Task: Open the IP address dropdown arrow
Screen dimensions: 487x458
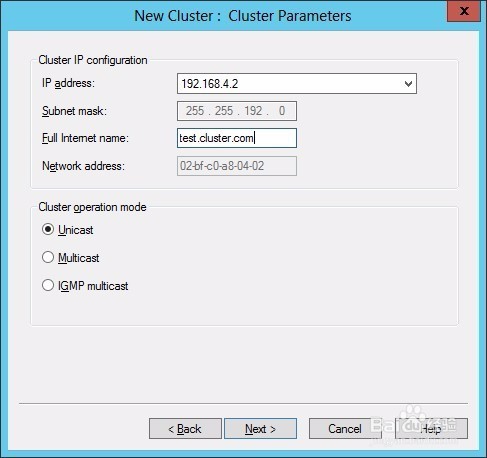Action: coord(408,84)
